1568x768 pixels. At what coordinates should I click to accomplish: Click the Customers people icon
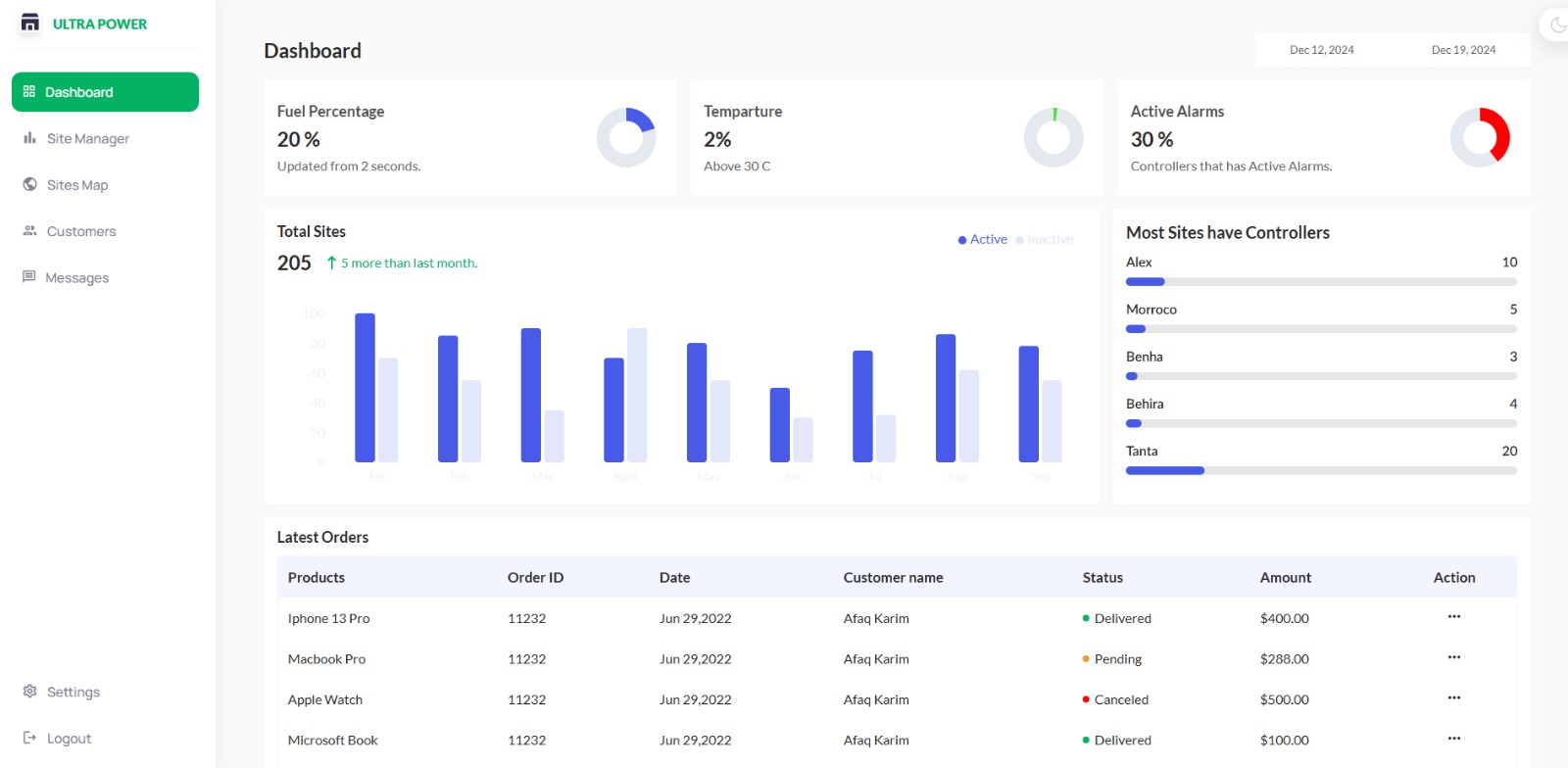[x=29, y=231]
